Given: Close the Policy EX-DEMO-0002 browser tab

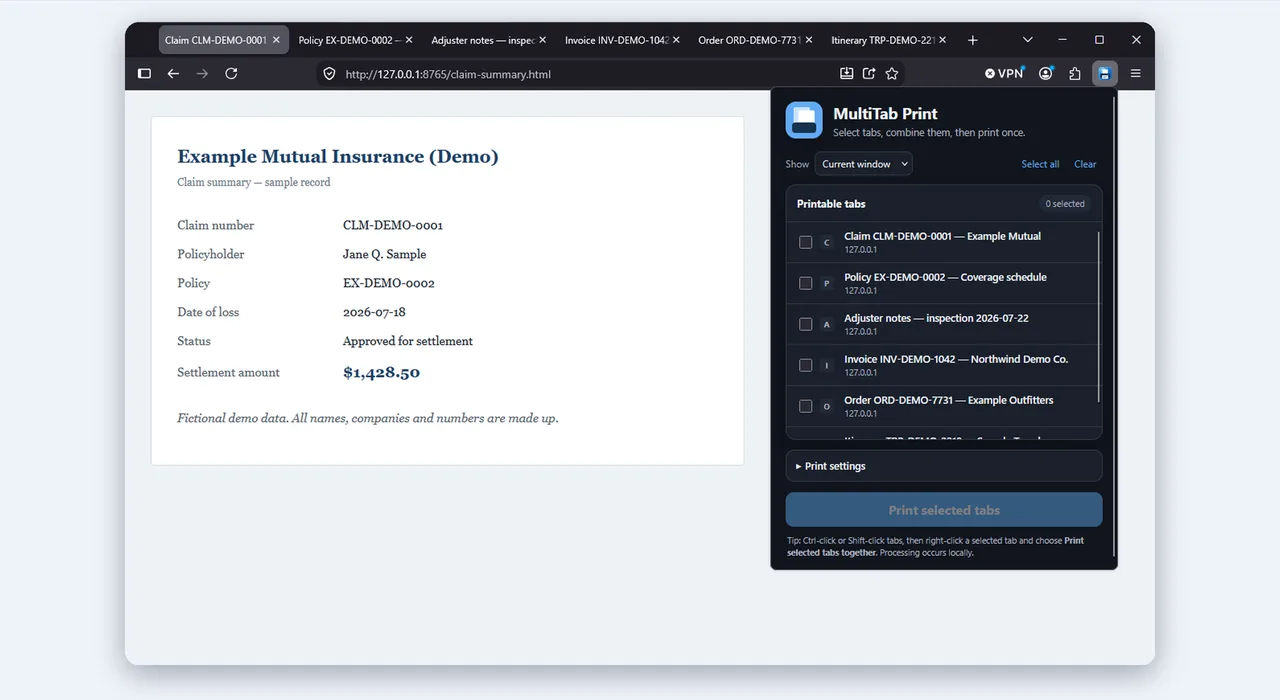Looking at the screenshot, I should coord(409,40).
